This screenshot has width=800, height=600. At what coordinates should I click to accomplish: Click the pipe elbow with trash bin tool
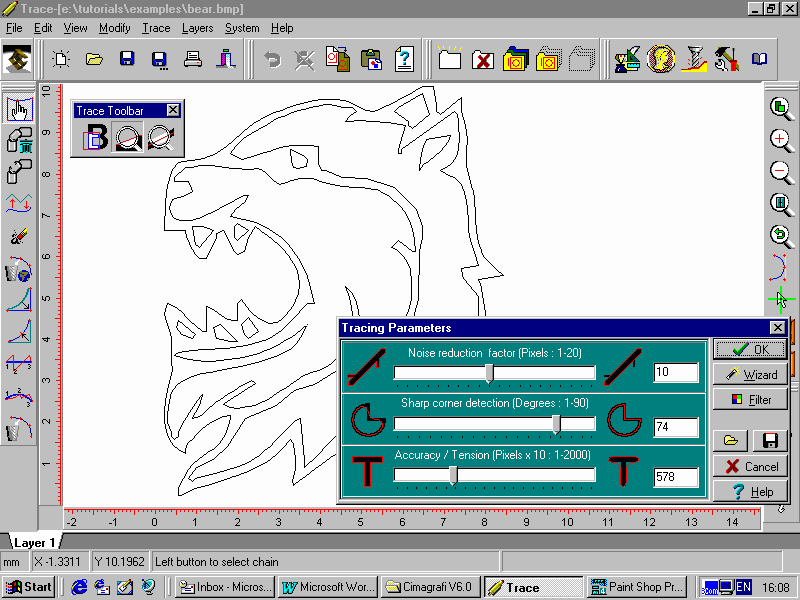[19, 140]
